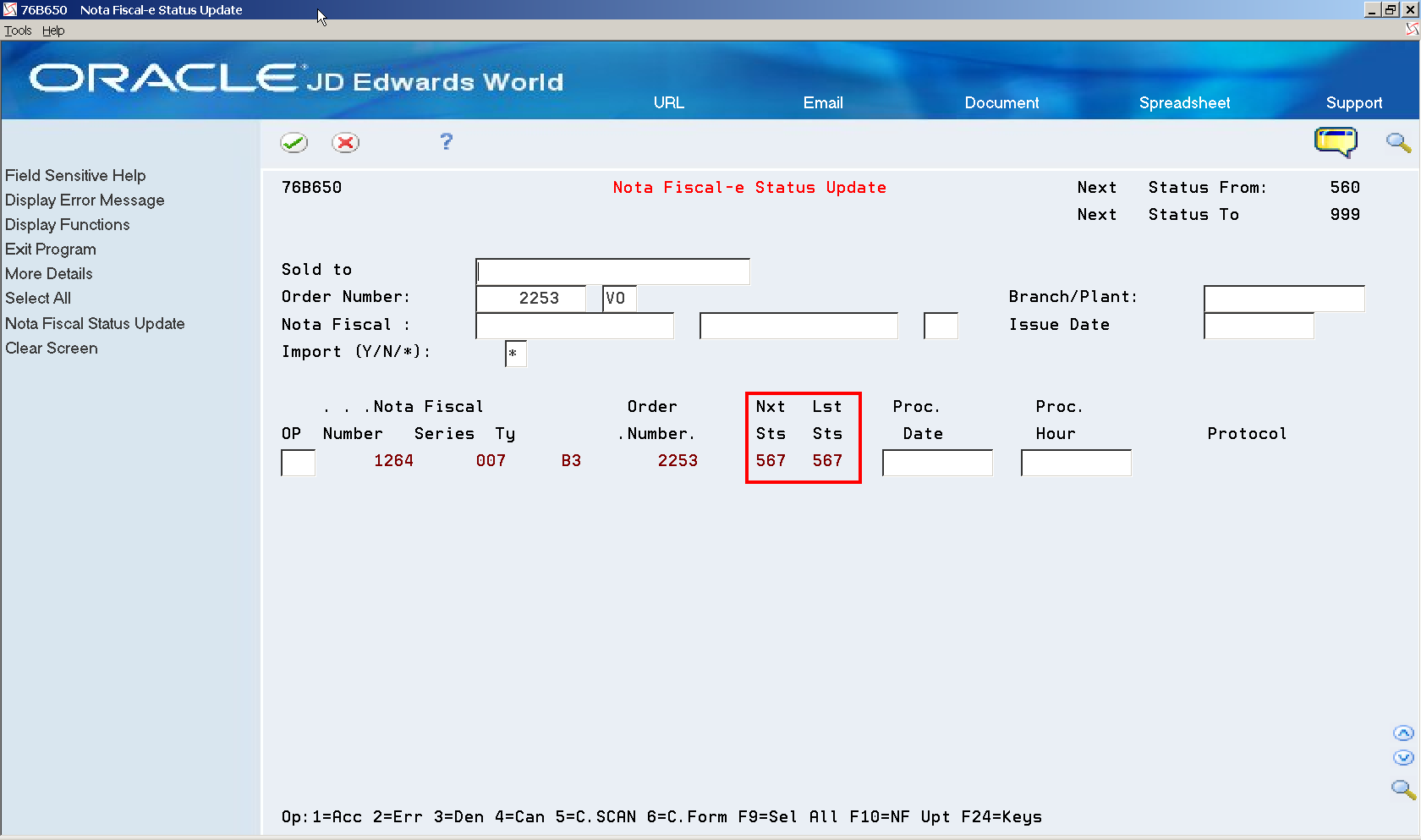Click the second Nota Fiscal input field
The width and height of the screenshot is (1421, 840).
pos(798,326)
